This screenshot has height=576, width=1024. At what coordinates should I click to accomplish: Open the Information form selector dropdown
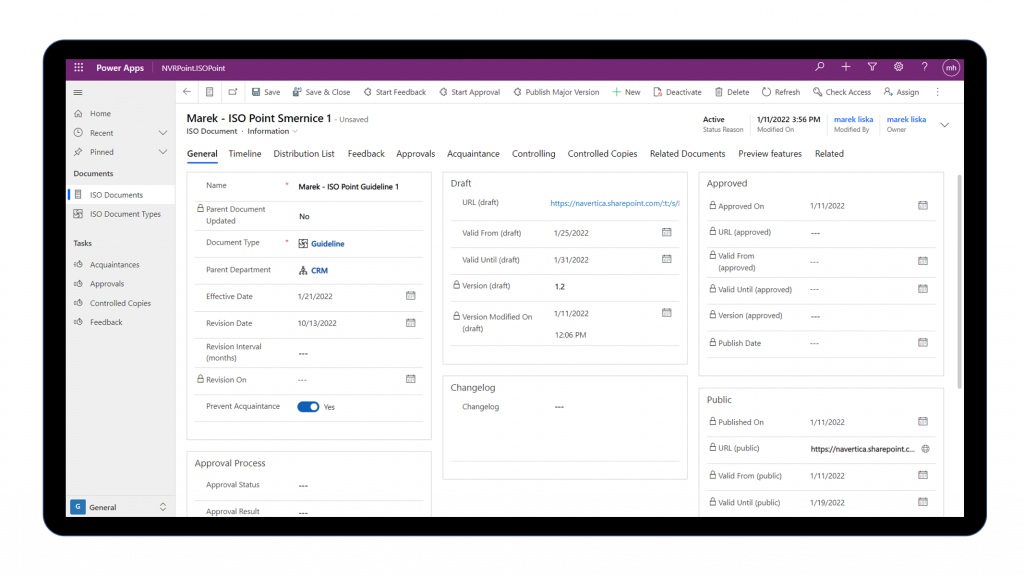click(x=272, y=131)
